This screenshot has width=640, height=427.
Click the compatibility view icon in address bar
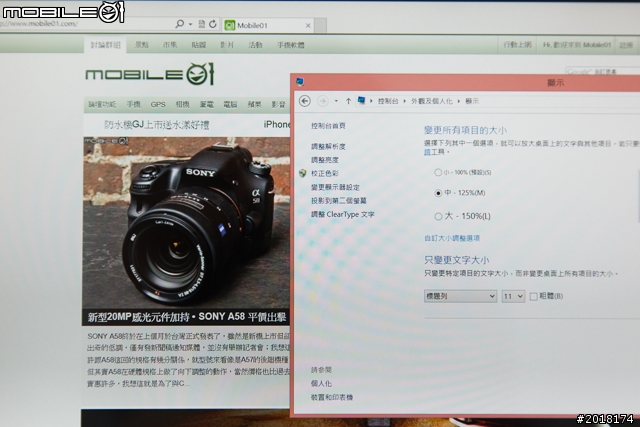202,24
